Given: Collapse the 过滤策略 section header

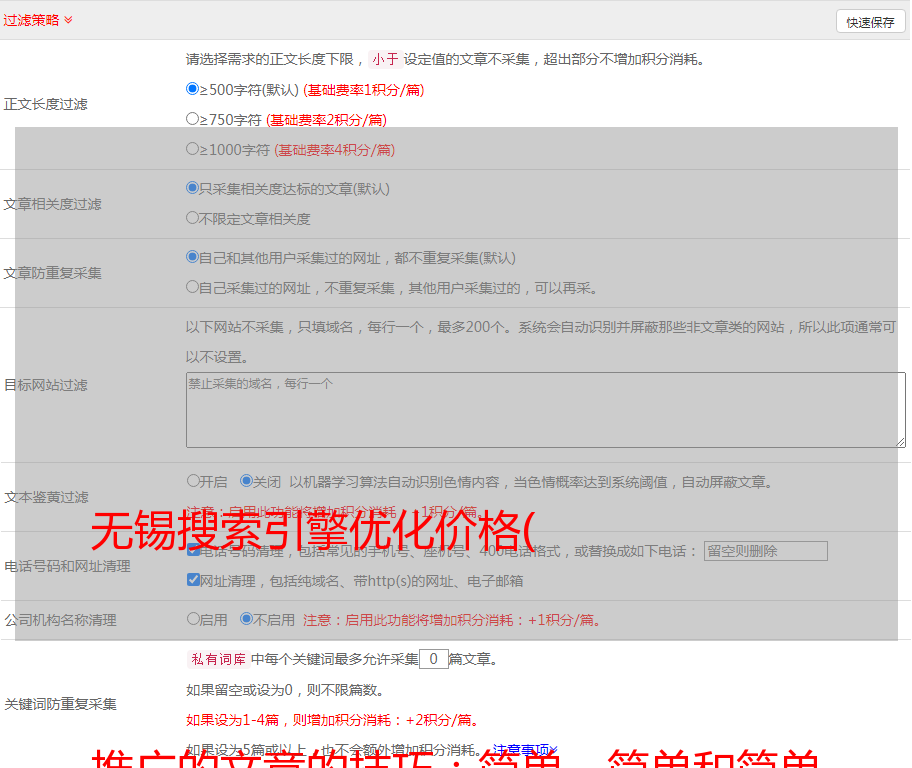Looking at the screenshot, I should pyautogui.click(x=38, y=20).
